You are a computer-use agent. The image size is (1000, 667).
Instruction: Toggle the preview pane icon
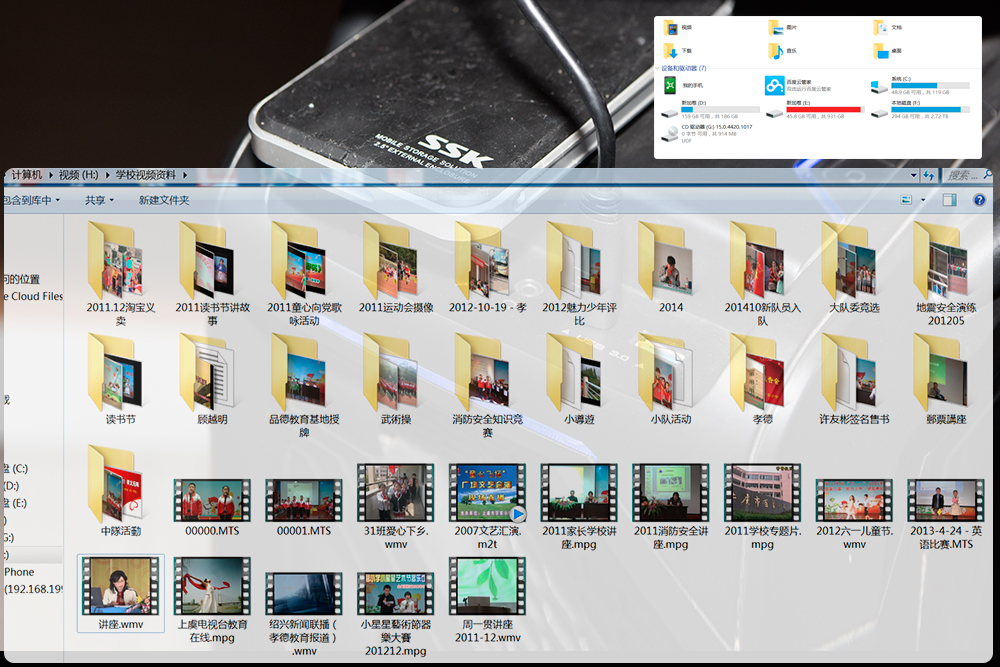click(950, 200)
